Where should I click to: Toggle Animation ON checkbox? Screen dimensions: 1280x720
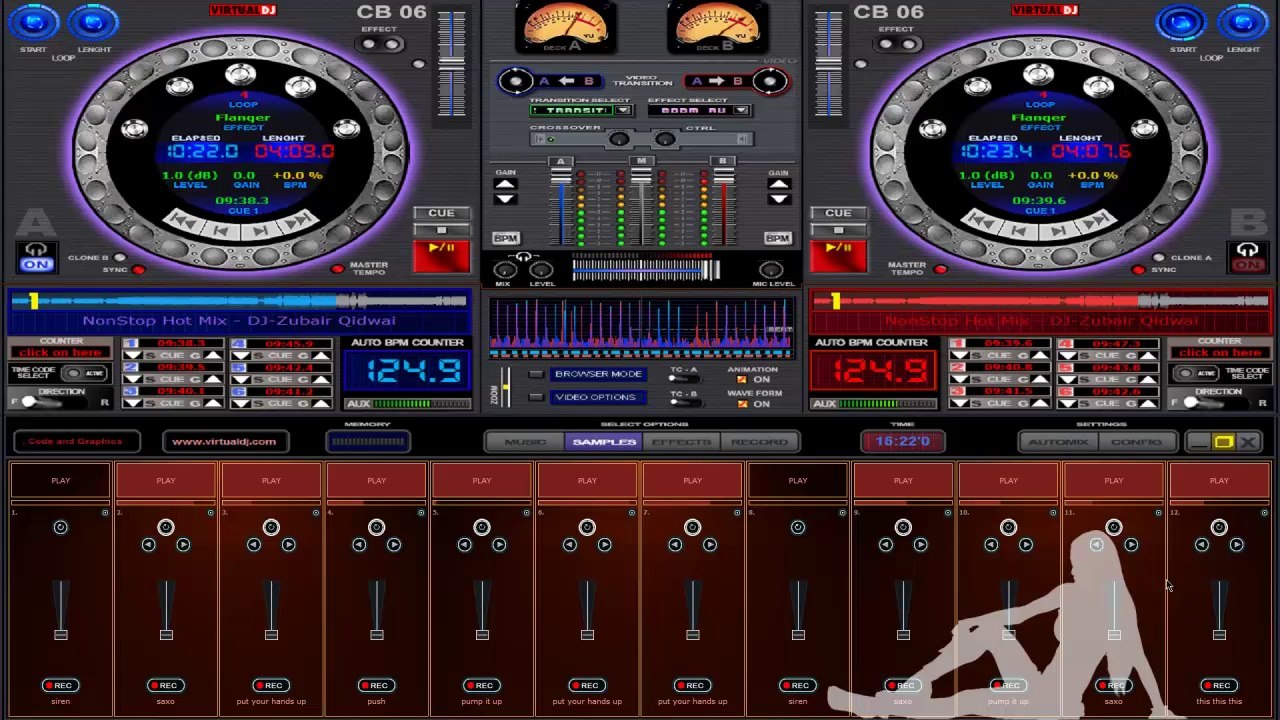click(741, 380)
